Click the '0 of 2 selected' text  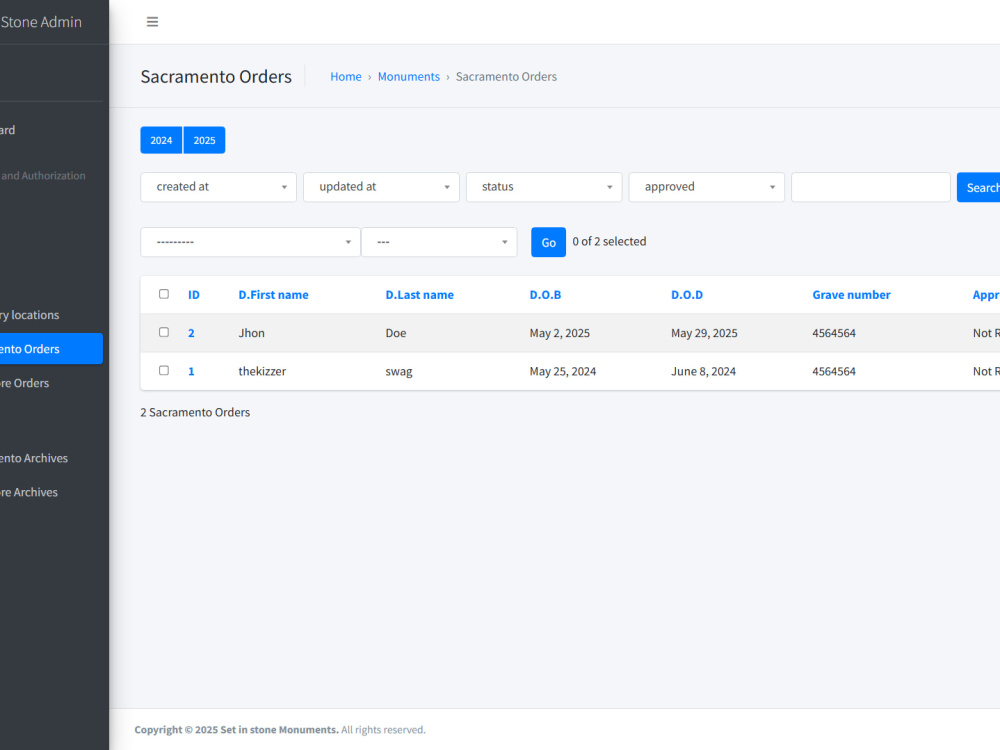(609, 241)
